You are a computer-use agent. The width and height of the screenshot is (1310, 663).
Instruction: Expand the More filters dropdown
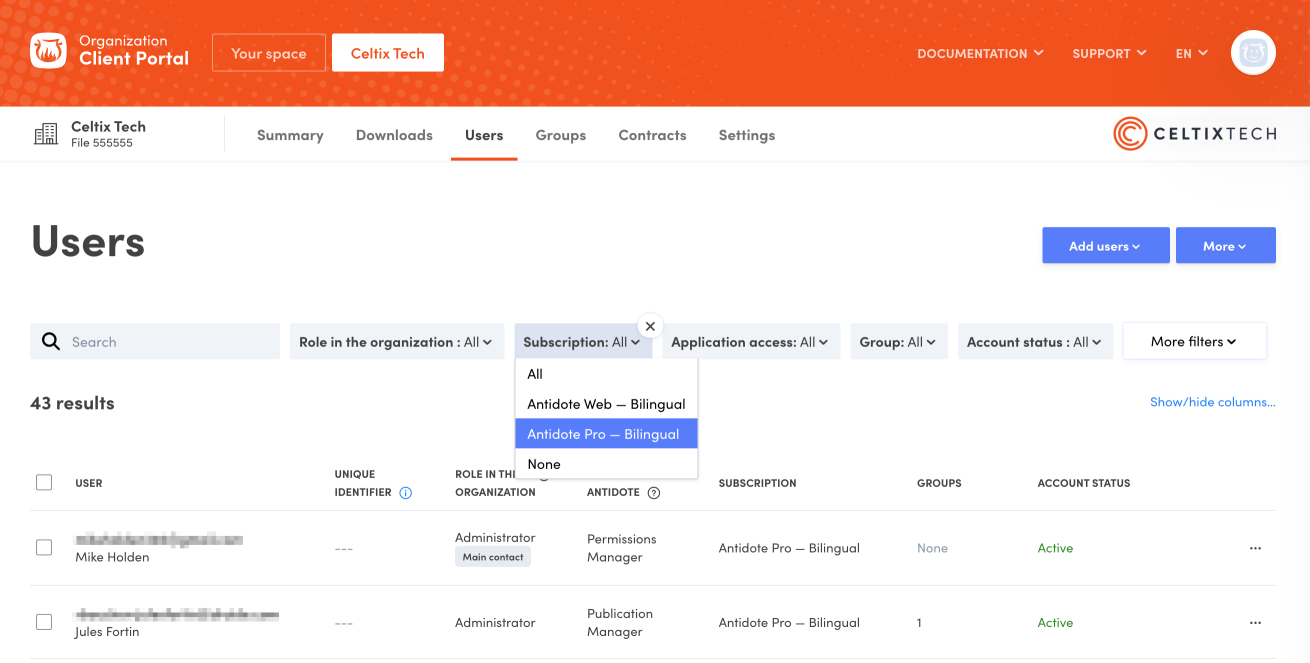pyautogui.click(x=1194, y=342)
